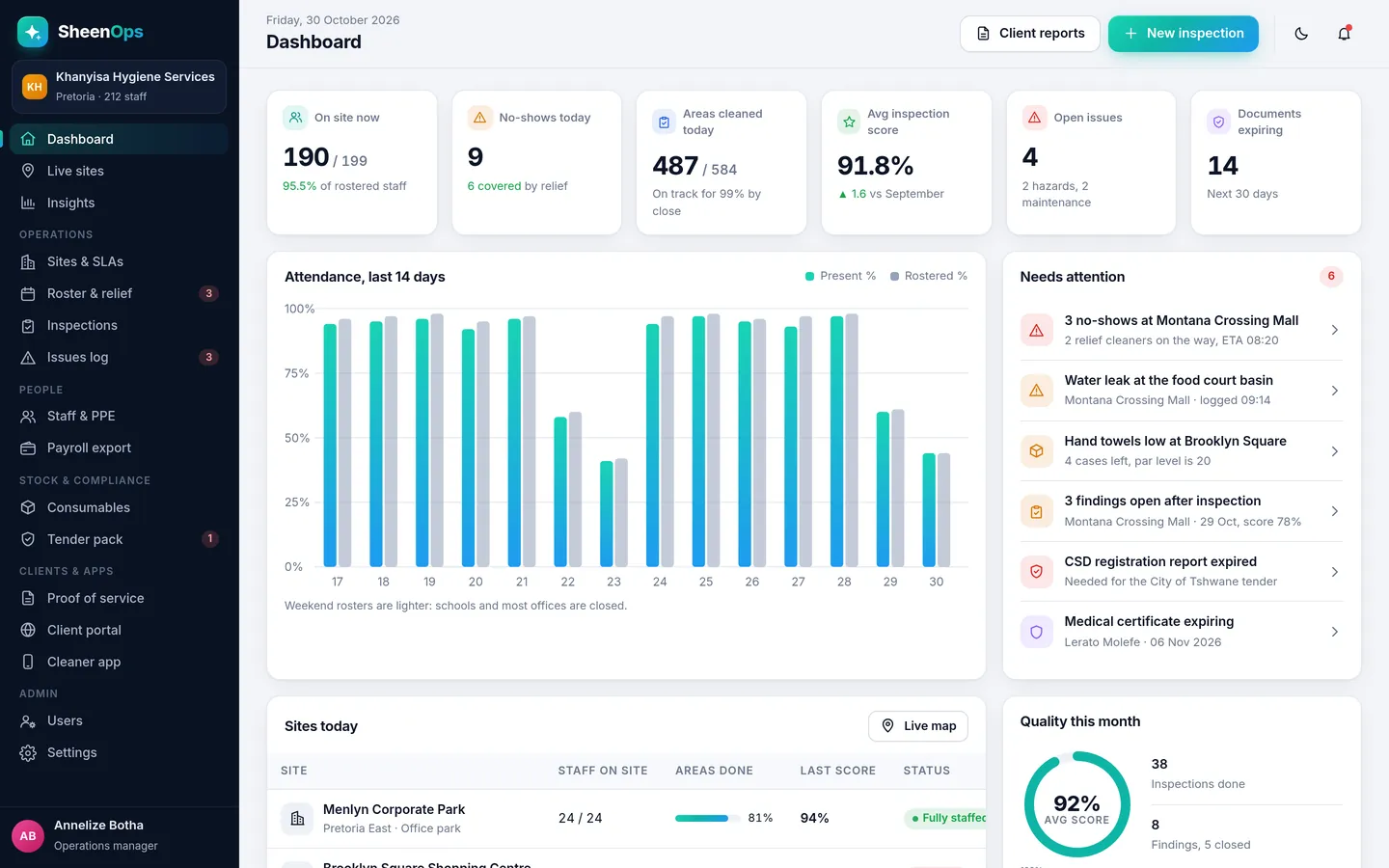Click the purple shield icon for Medical certificate
Image resolution: width=1389 pixels, height=868 pixels.
pos(1036,632)
